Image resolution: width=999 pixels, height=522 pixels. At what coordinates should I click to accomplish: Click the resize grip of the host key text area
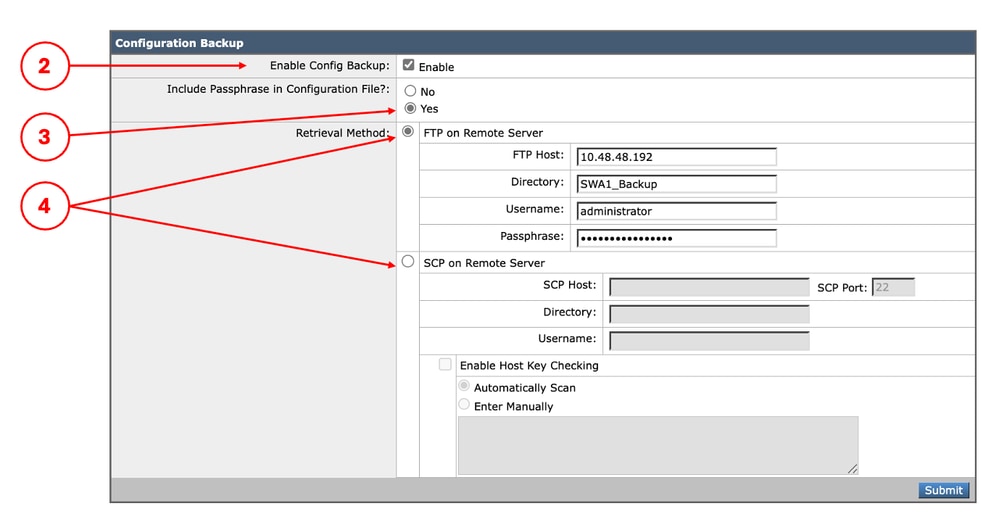click(x=852, y=469)
